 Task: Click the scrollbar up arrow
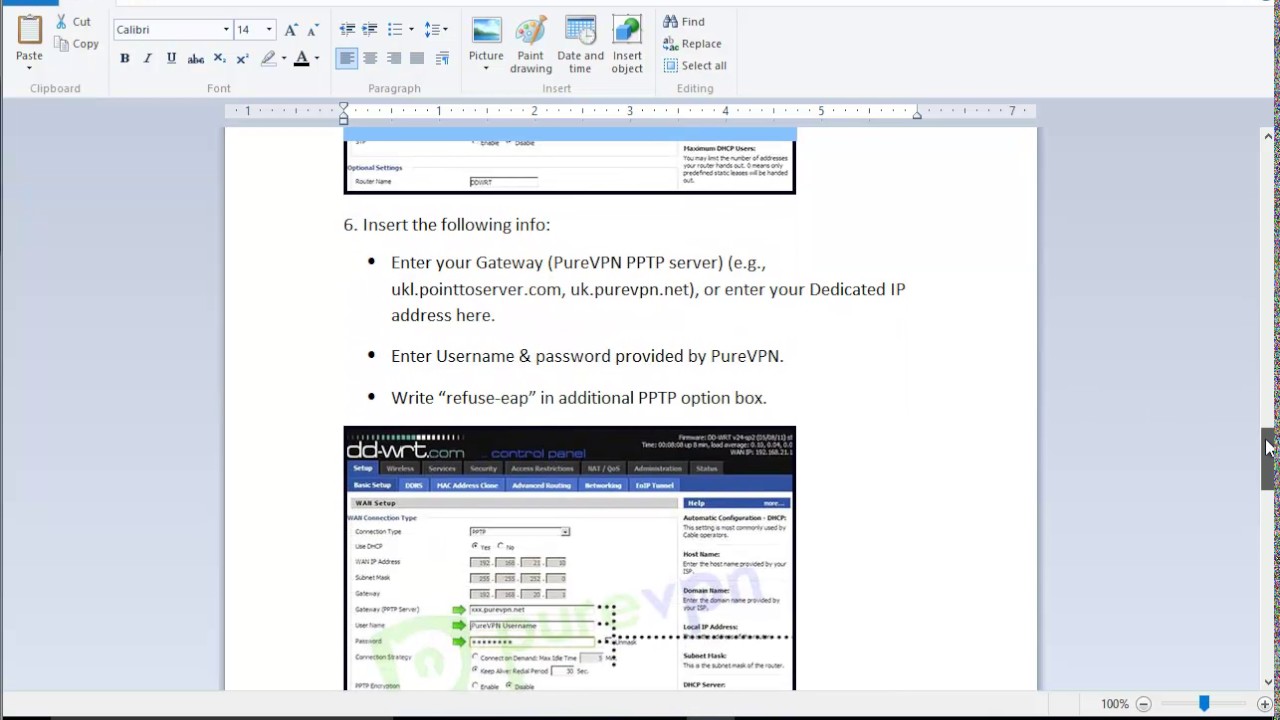[1268, 136]
